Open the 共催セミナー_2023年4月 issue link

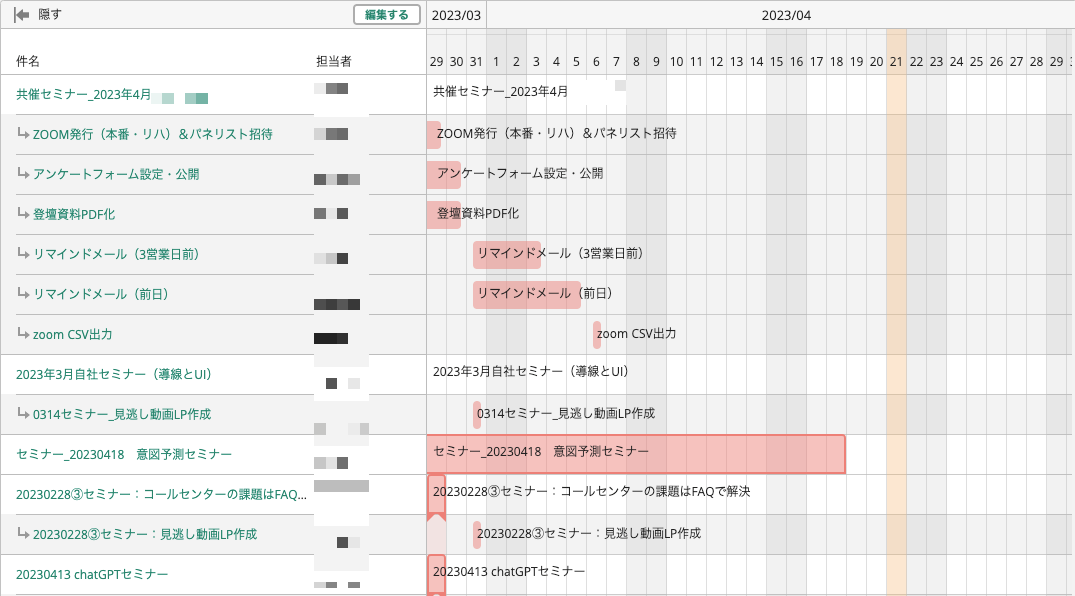pos(83,95)
